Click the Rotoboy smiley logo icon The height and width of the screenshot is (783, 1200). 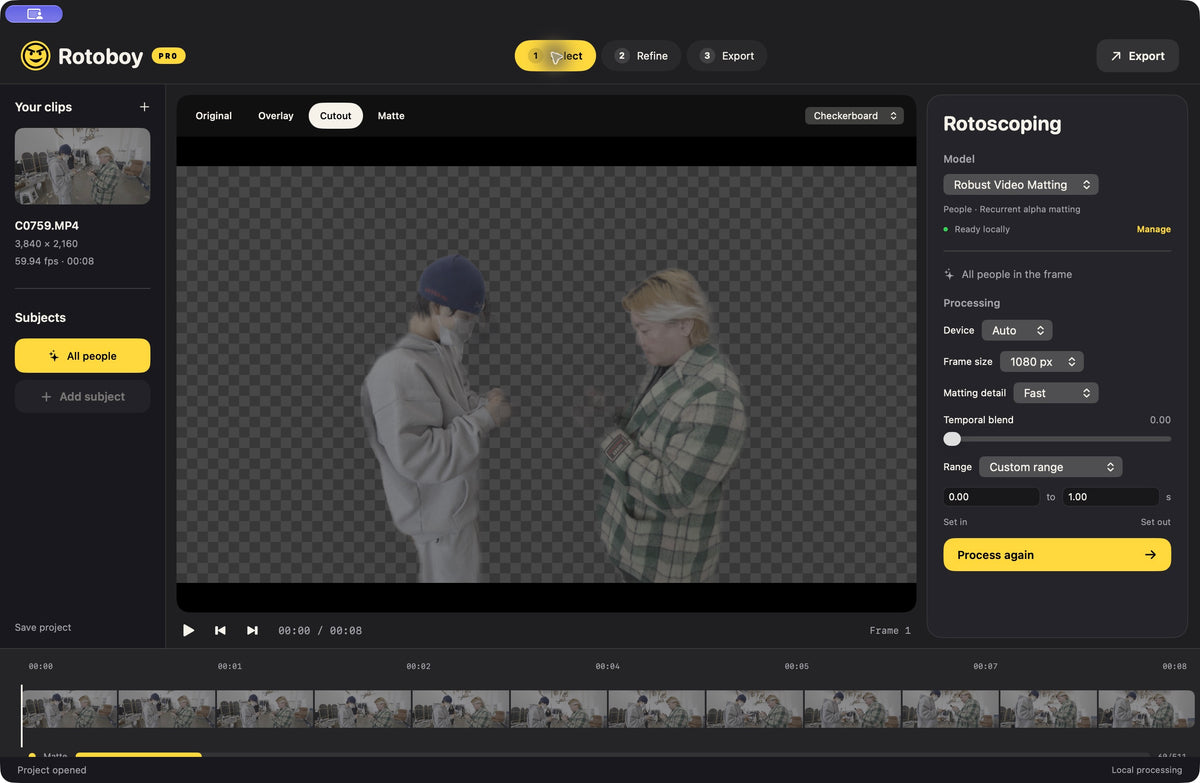point(36,56)
